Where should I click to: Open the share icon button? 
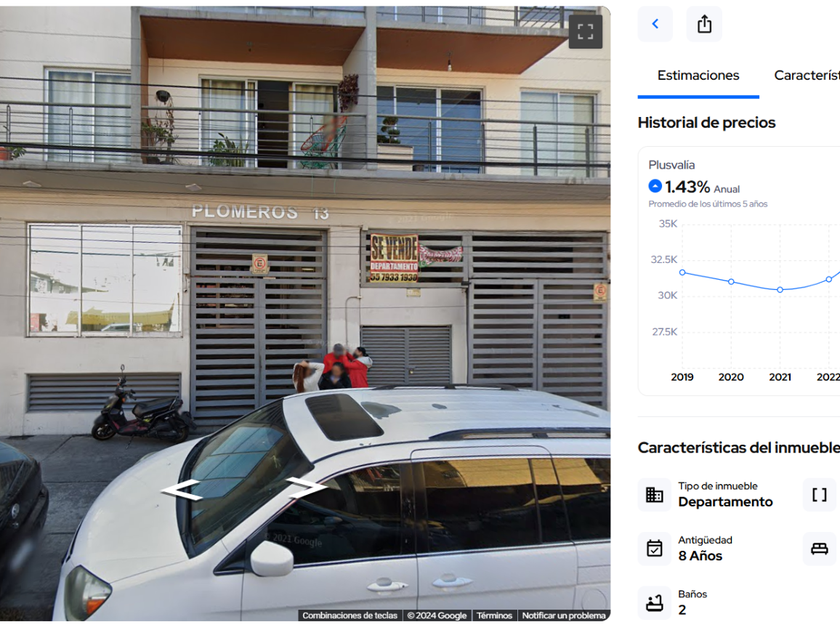[x=704, y=24]
